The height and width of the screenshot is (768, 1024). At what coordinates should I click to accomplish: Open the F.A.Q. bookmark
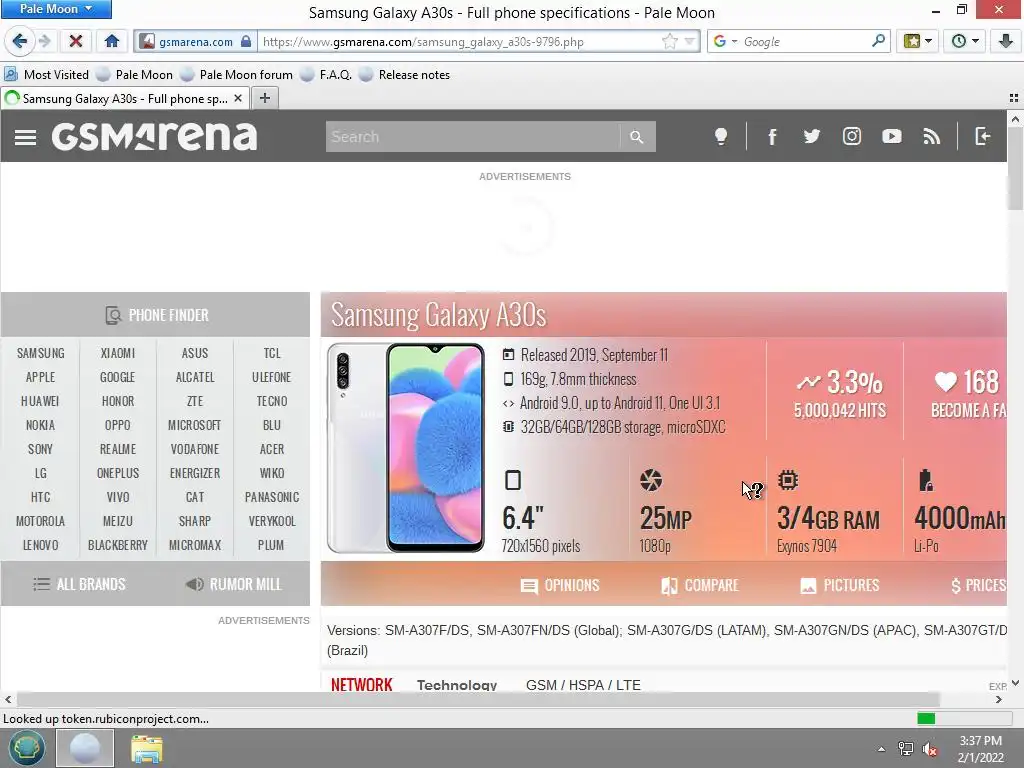tap(326, 75)
